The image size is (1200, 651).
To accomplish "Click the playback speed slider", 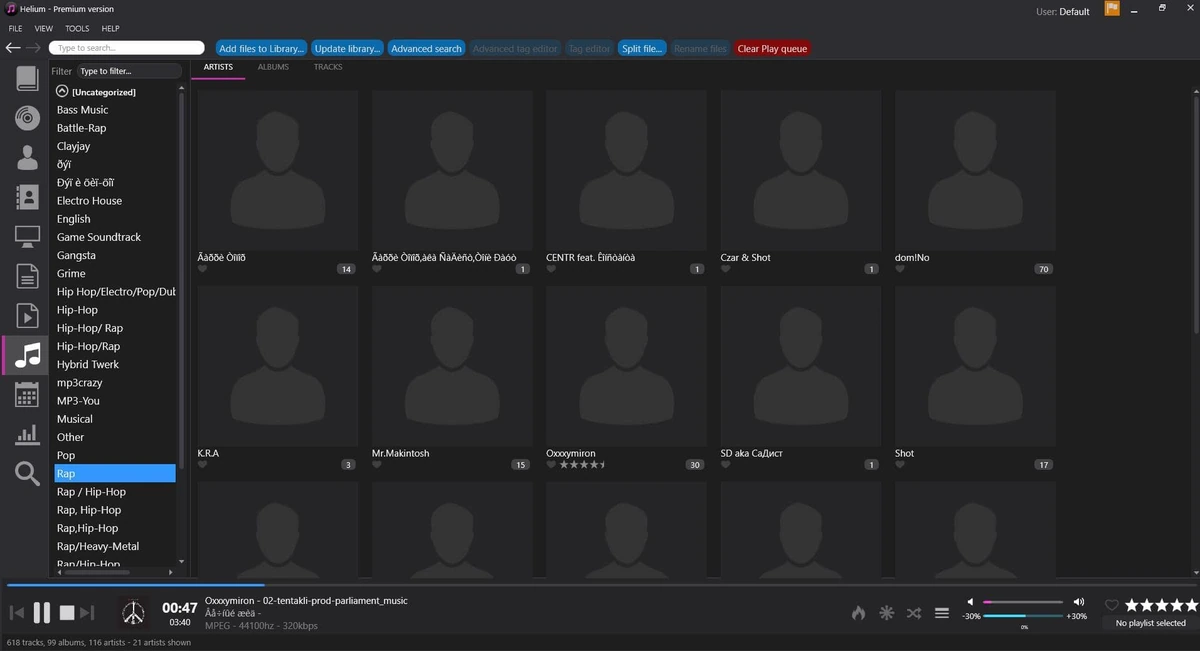I will pos(1023,616).
